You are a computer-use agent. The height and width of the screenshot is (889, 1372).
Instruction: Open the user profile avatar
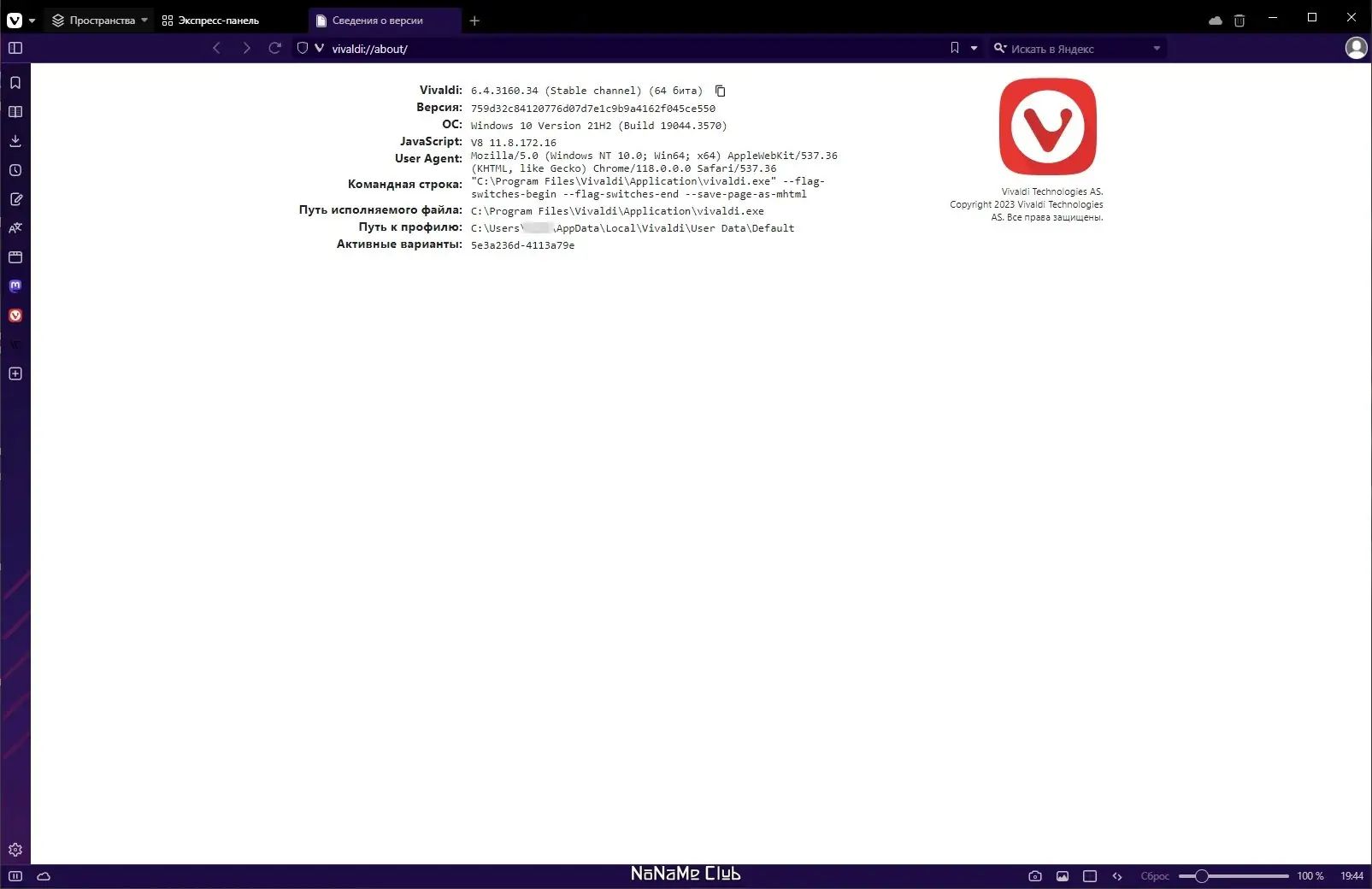(1356, 49)
